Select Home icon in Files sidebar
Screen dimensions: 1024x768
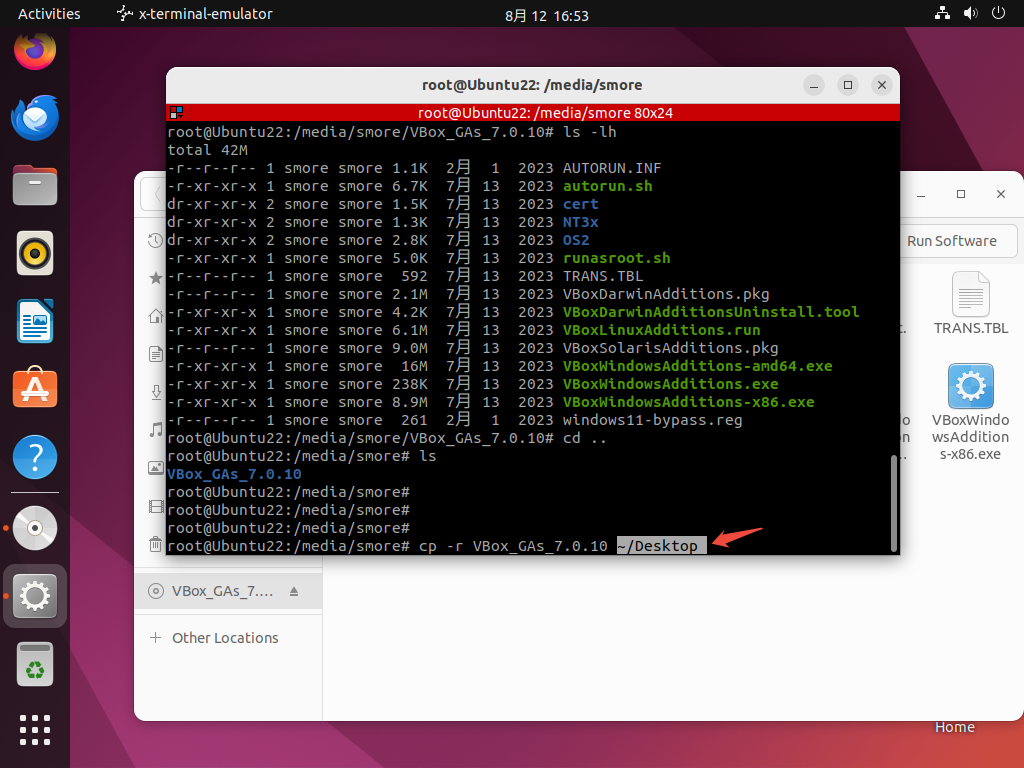pyautogui.click(x=155, y=316)
